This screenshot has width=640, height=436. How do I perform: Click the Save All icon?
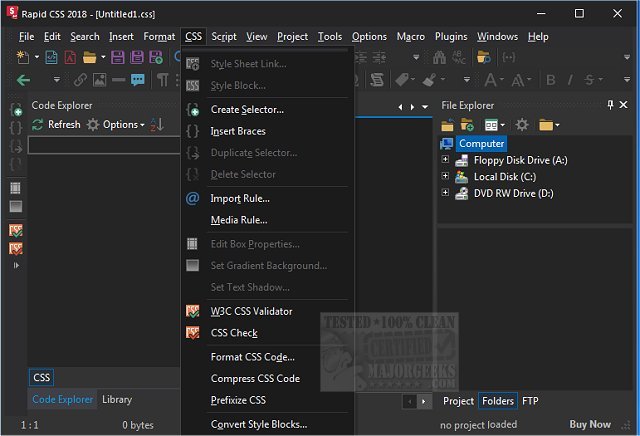click(x=137, y=57)
